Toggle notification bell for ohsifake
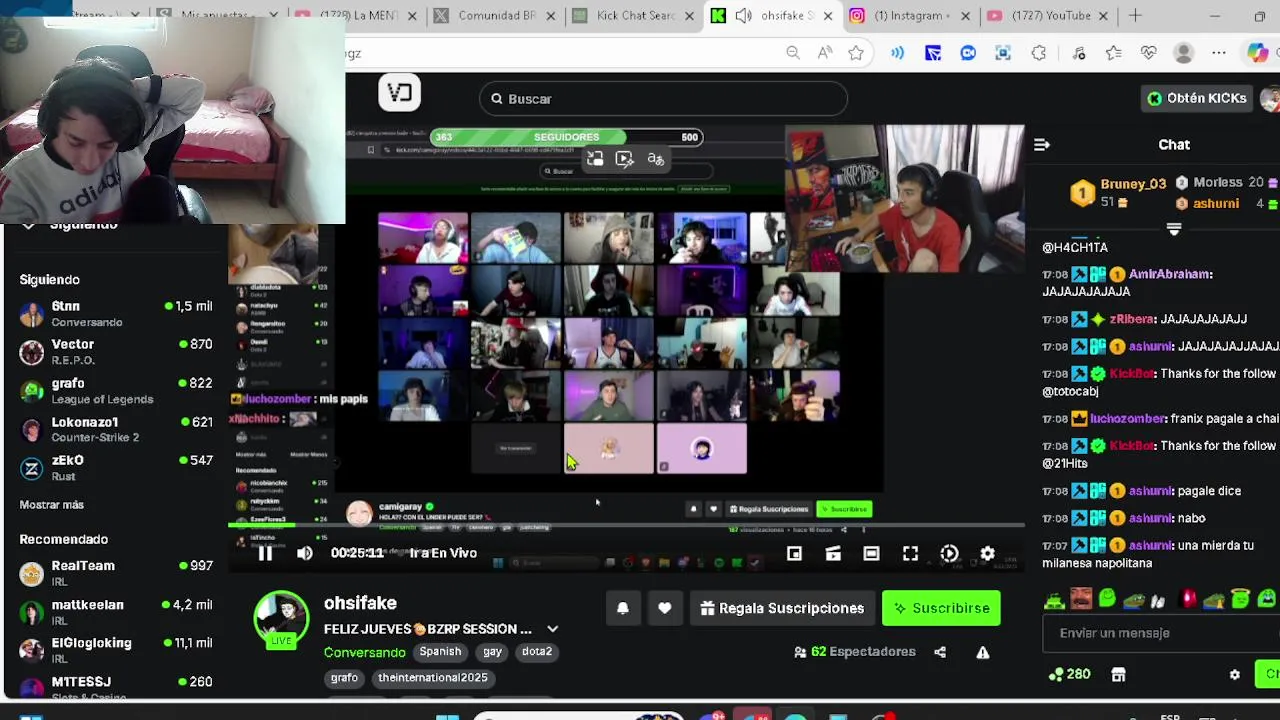 point(622,608)
